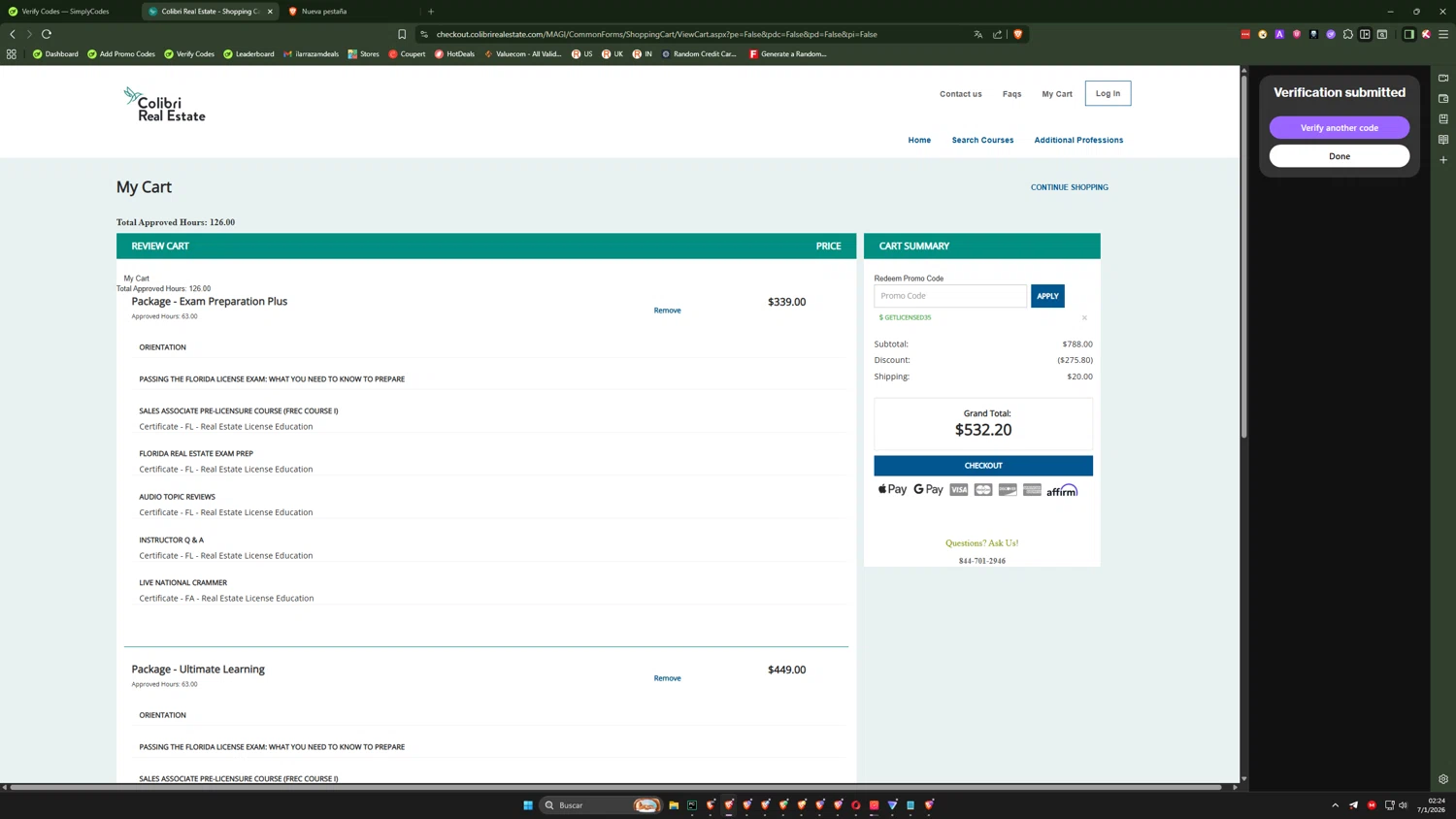This screenshot has width=1456, height=819.
Task: Open the Contact us link
Action: click(x=961, y=94)
